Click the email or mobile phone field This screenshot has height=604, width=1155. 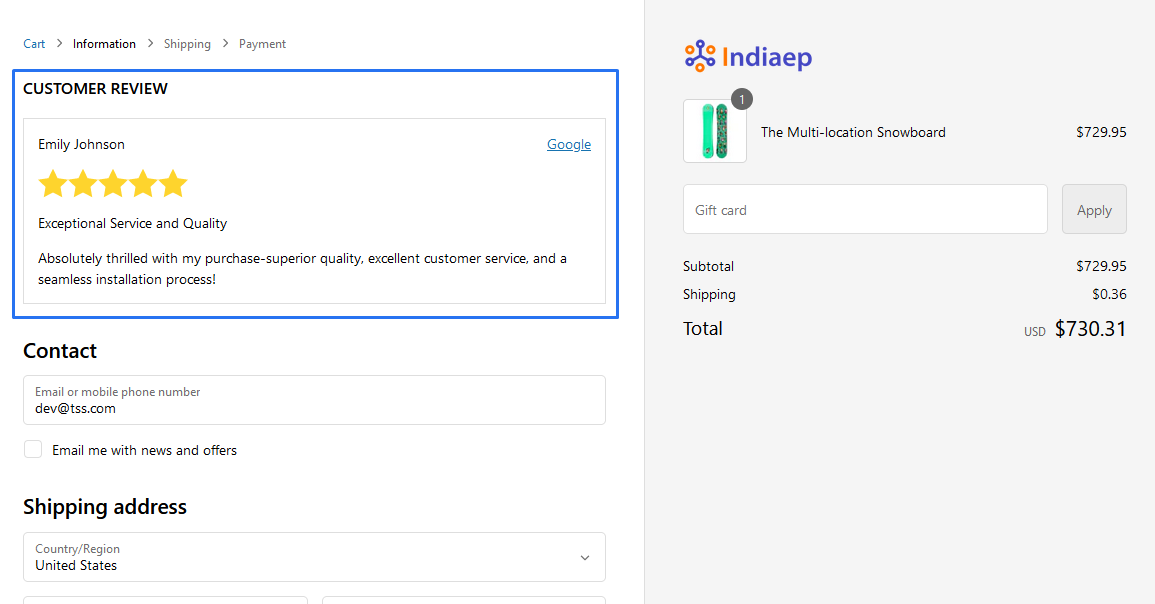313,400
